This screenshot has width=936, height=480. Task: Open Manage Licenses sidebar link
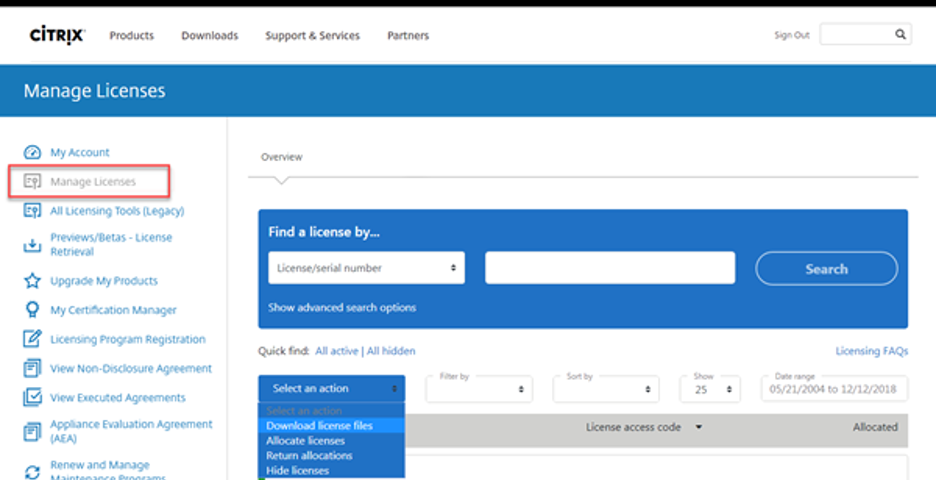[x=93, y=181]
